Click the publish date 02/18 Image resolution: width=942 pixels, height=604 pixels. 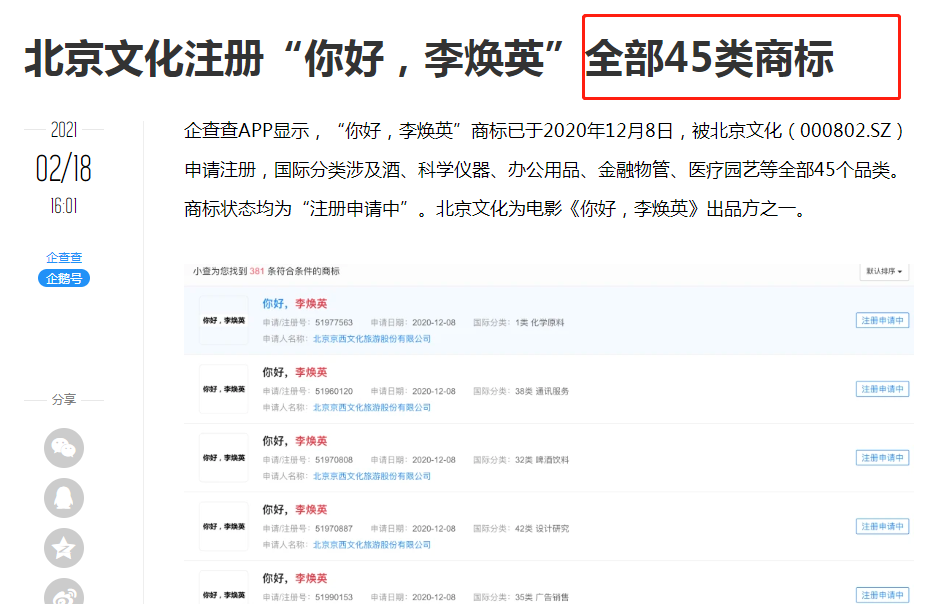tap(62, 168)
